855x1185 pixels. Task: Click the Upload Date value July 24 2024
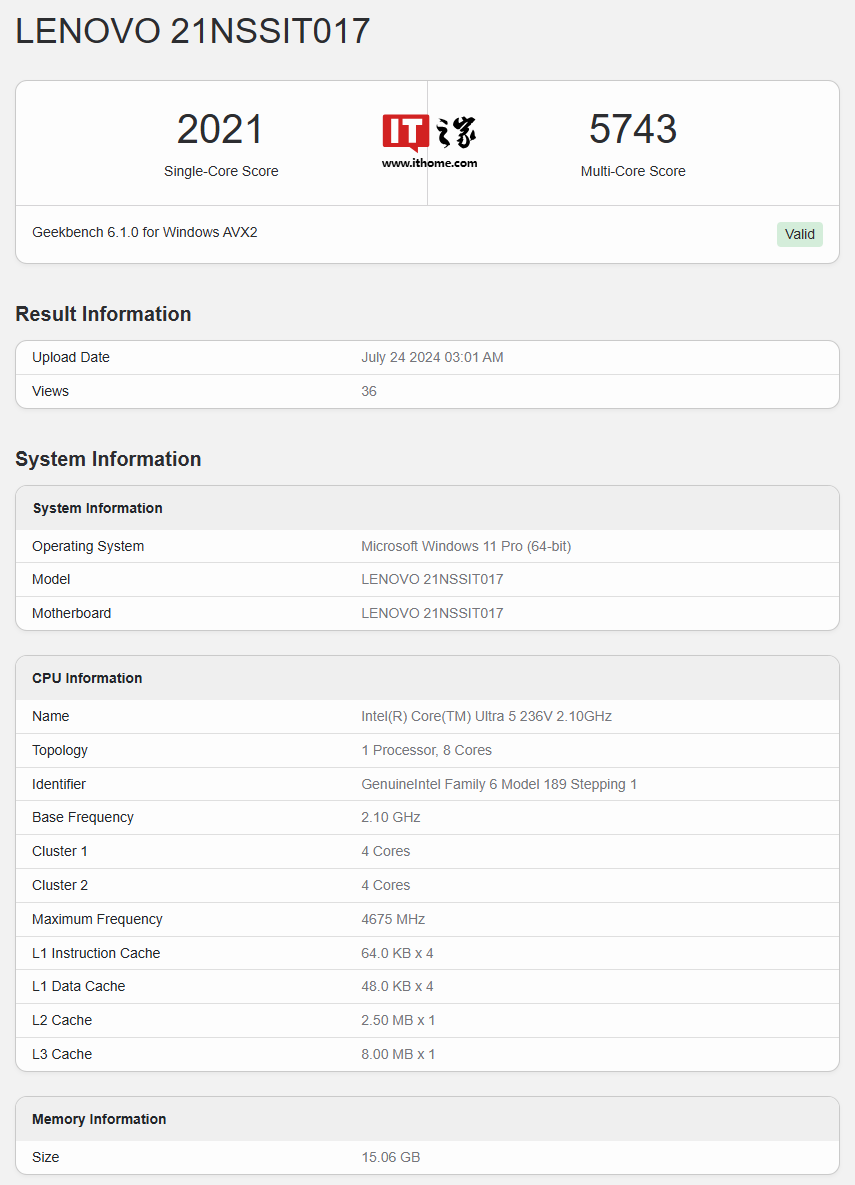pyautogui.click(x=432, y=357)
